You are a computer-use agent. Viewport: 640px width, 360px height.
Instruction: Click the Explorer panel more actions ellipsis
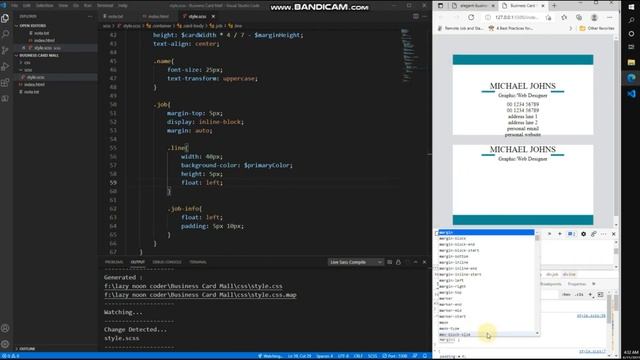pos(90,16)
